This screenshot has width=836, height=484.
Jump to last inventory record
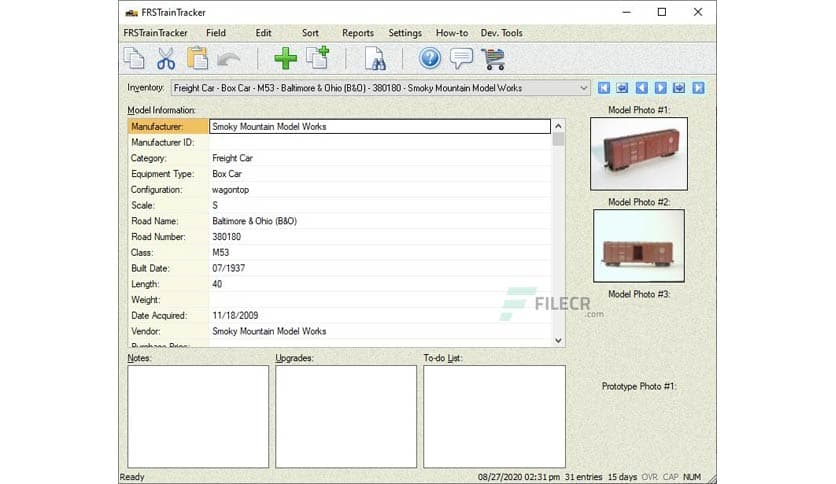click(698, 88)
